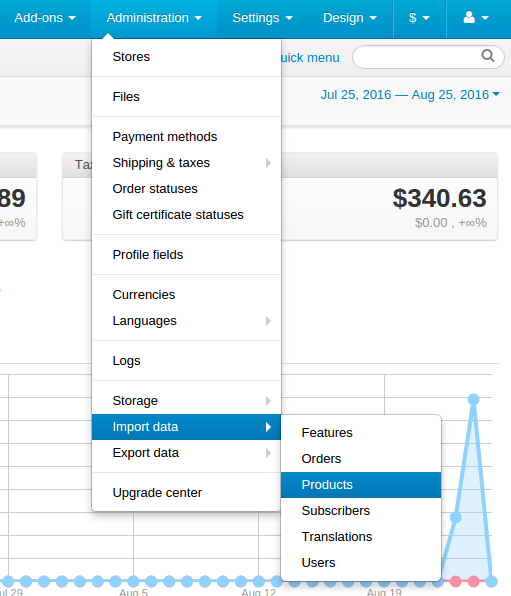Focus the top search input field

(428, 57)
